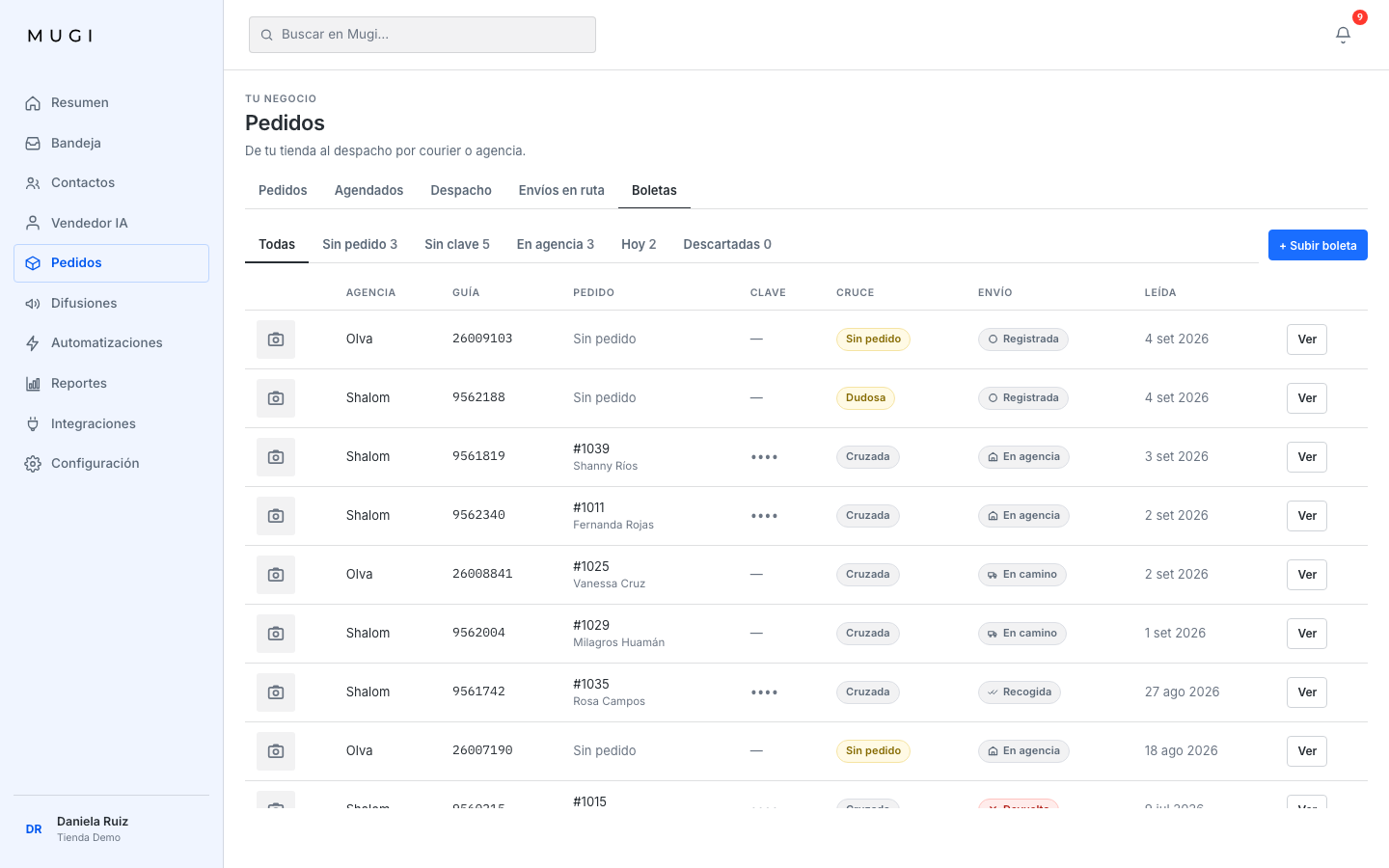Open photo thumbnail for guía 26009103
This screenshot has height=868, width=1389.
(276, 339)
